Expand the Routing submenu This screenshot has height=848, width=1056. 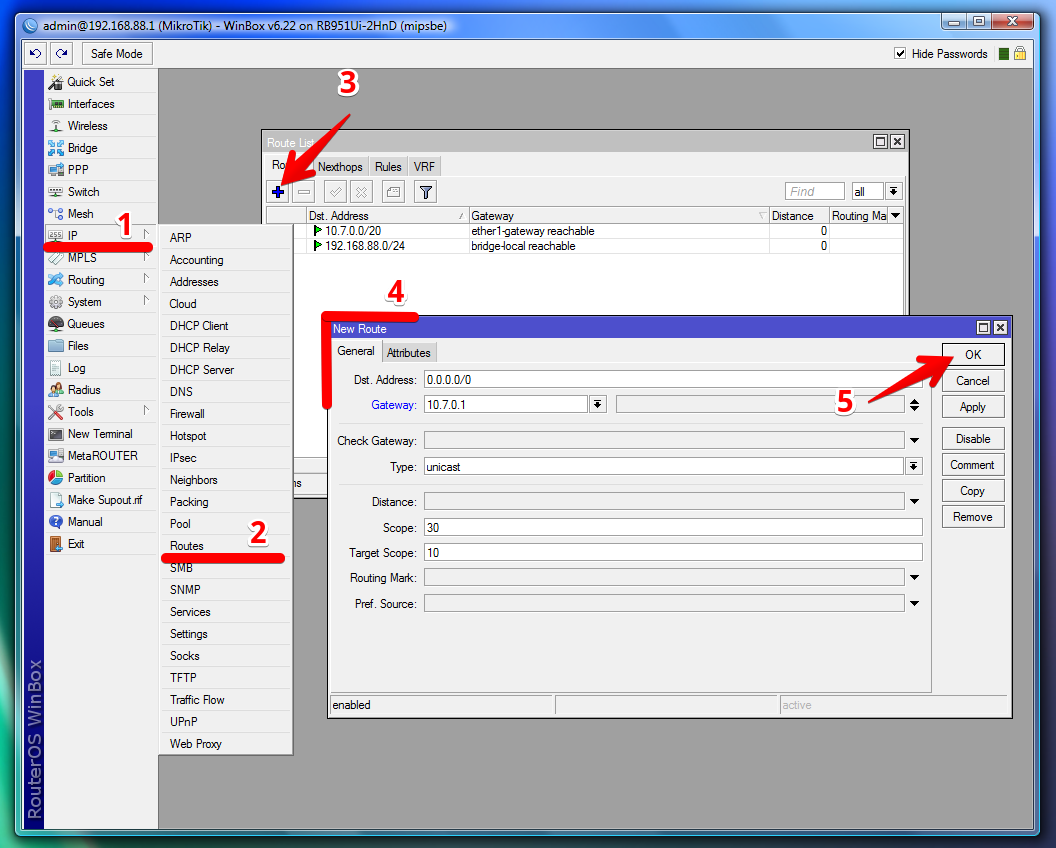101,280
